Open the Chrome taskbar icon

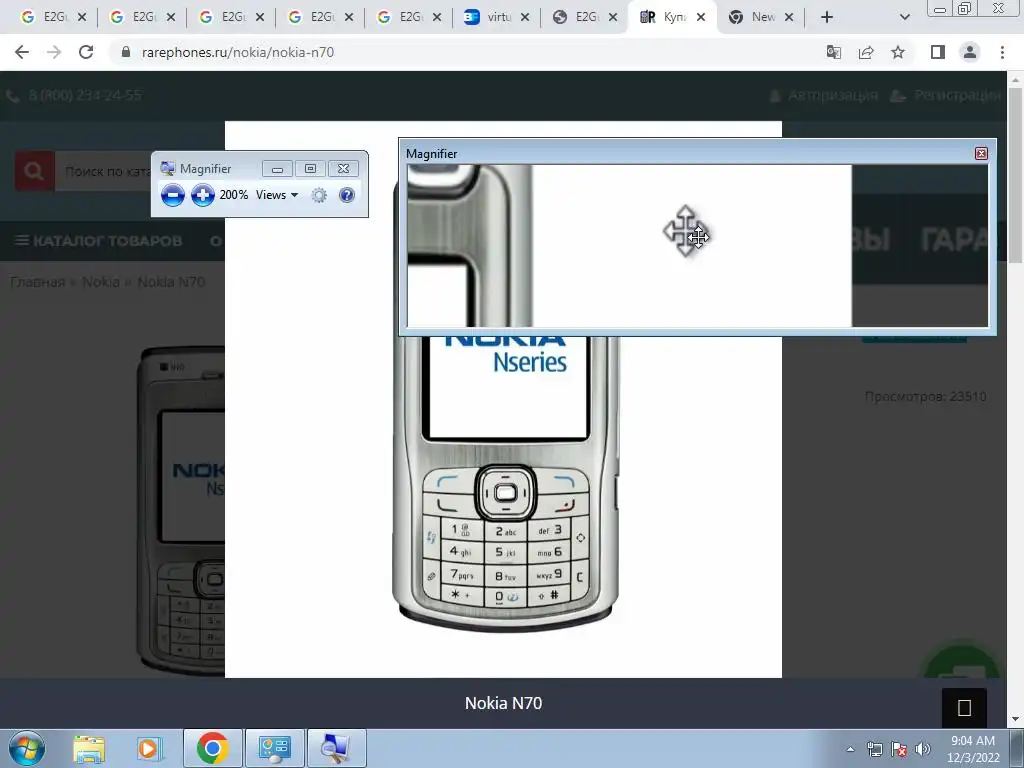(212, 748)
